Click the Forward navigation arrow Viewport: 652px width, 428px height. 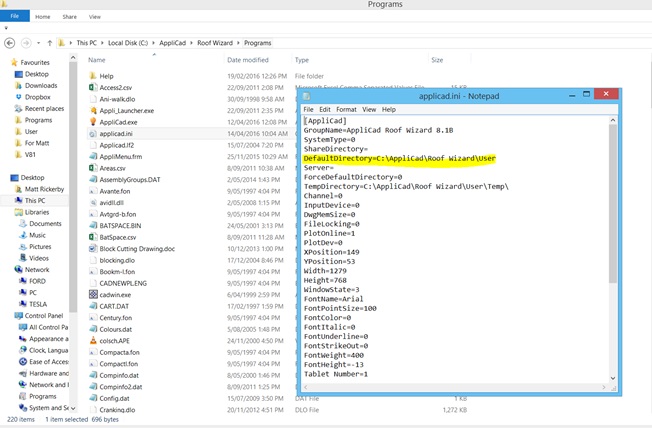point(26,43)
